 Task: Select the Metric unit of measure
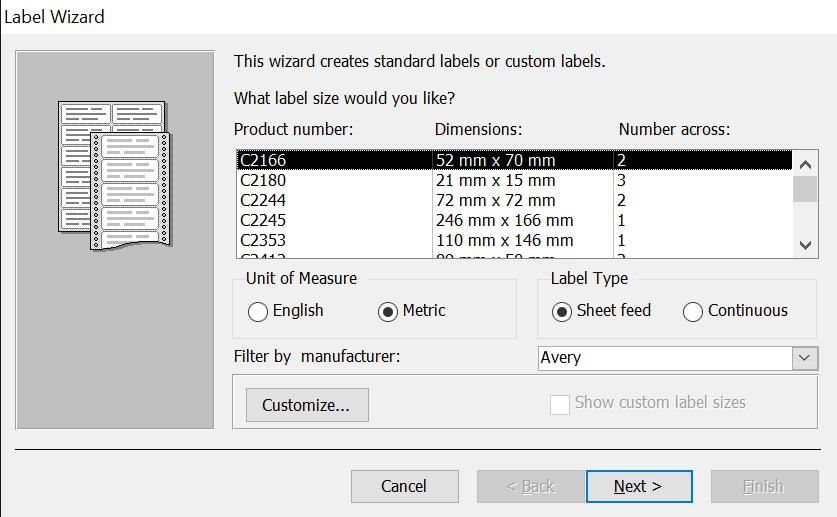[388, 311]
